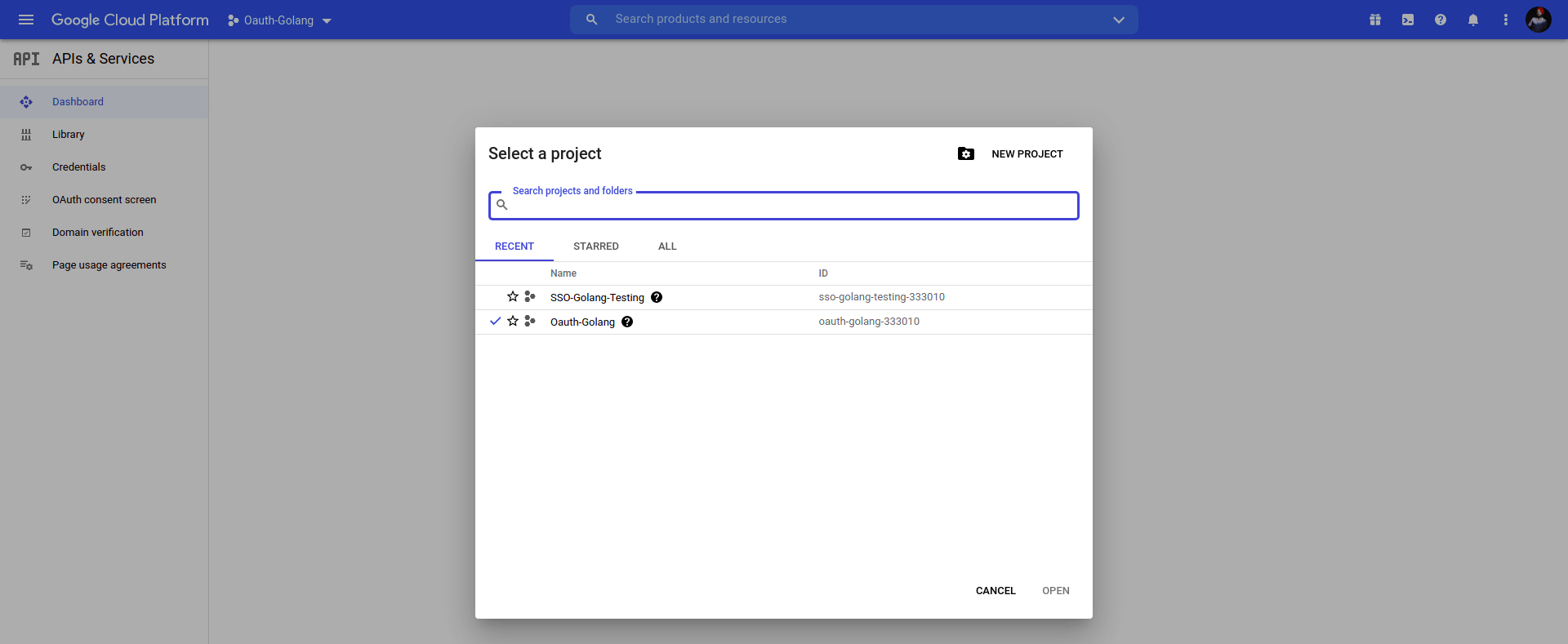Open the three-dot settings menu
Viewport: 1568px width, 644px height.
(x=1506, y=20)
